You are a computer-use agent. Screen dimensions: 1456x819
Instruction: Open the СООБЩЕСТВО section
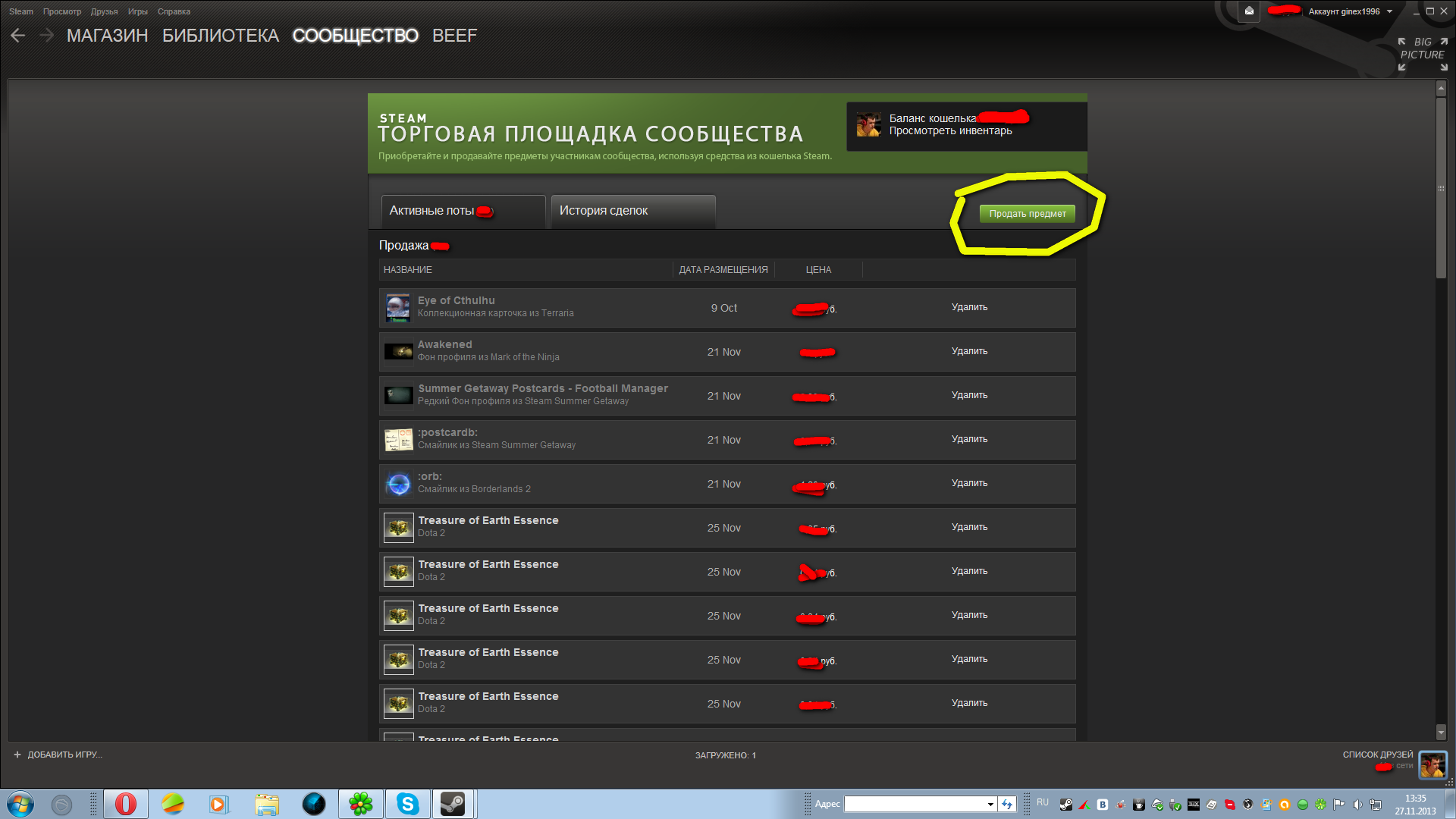tap(355, 36)
